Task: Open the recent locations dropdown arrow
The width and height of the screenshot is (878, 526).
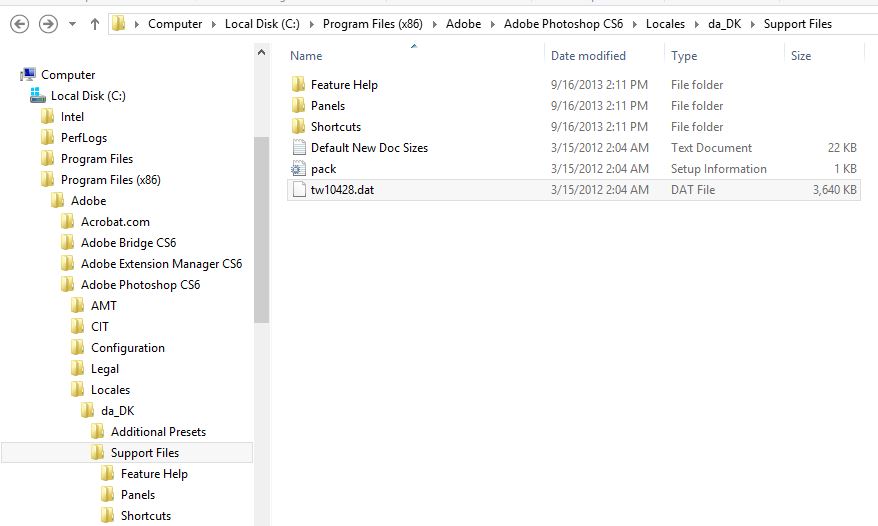Action: click(72, 24)
